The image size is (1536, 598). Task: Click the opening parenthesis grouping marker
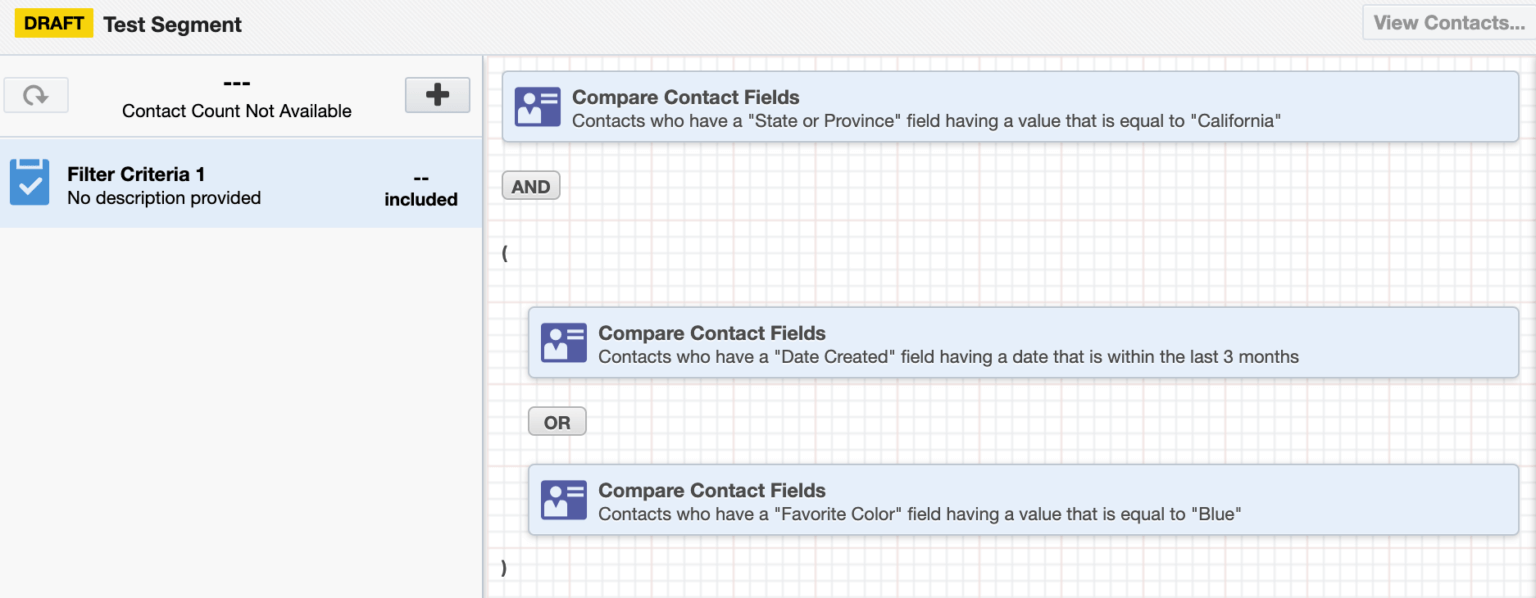tap(504, 253)
